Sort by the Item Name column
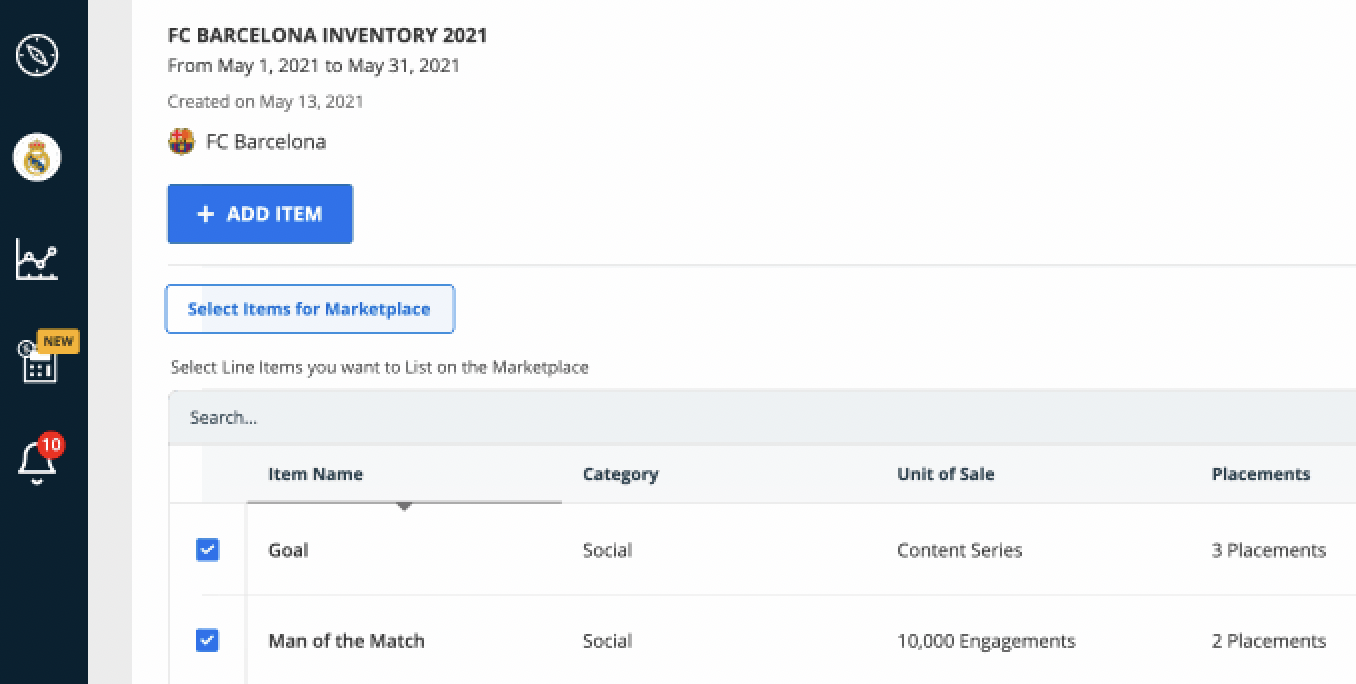The width and height of the screenshot is (1356, 684). coord(315,474)
